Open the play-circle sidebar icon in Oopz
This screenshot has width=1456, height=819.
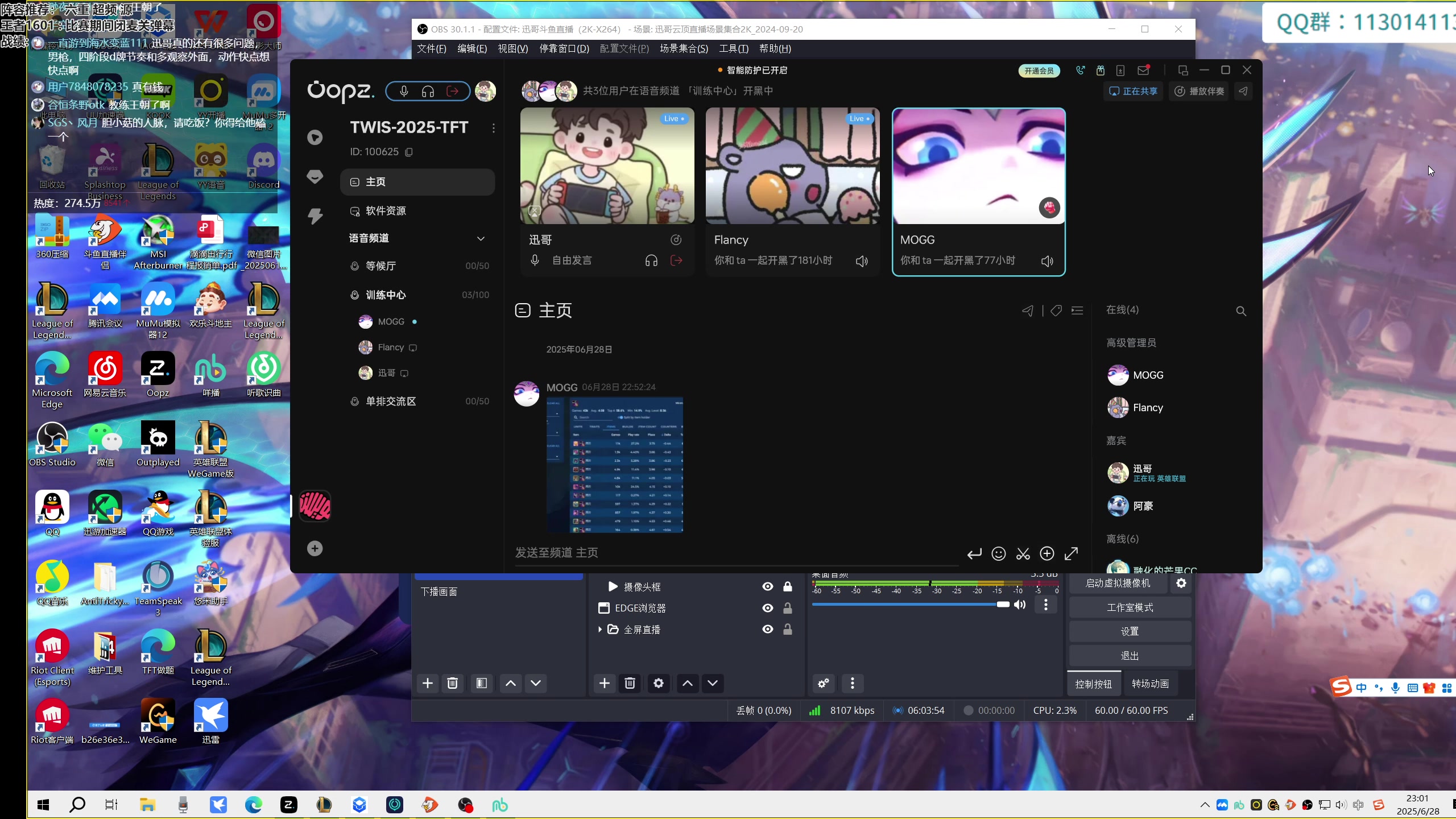(315, 138)
